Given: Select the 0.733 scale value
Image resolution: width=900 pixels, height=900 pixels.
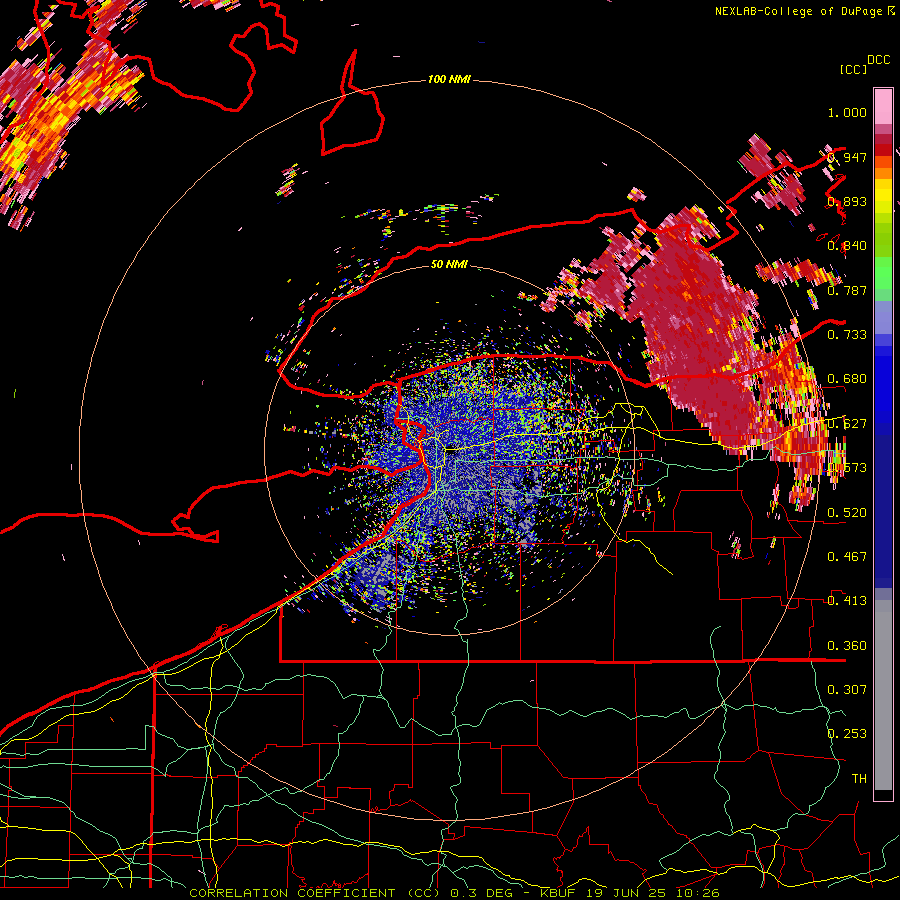Looking at the screenshot, I should [847, 335].
